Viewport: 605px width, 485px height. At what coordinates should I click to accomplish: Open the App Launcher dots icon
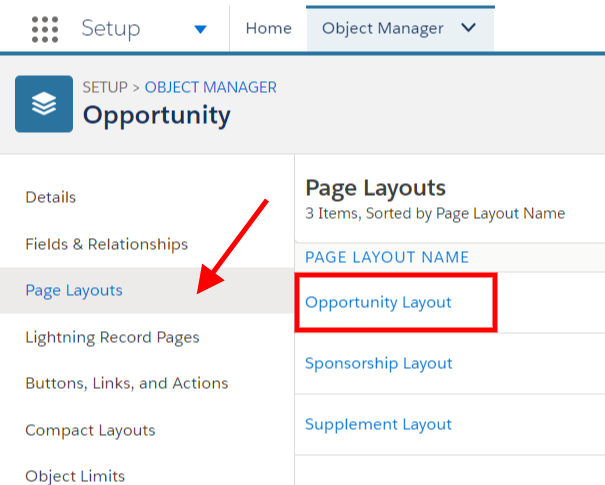pos(45,29)
